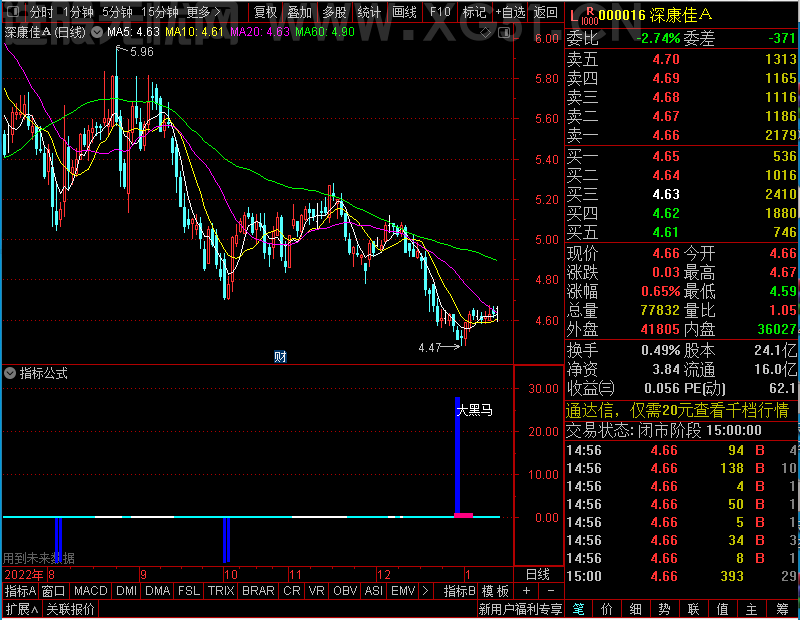This screenshot has width=800, height=620.
Task: Switch indicator to BRAR
Action: click(x=258, y=591)
